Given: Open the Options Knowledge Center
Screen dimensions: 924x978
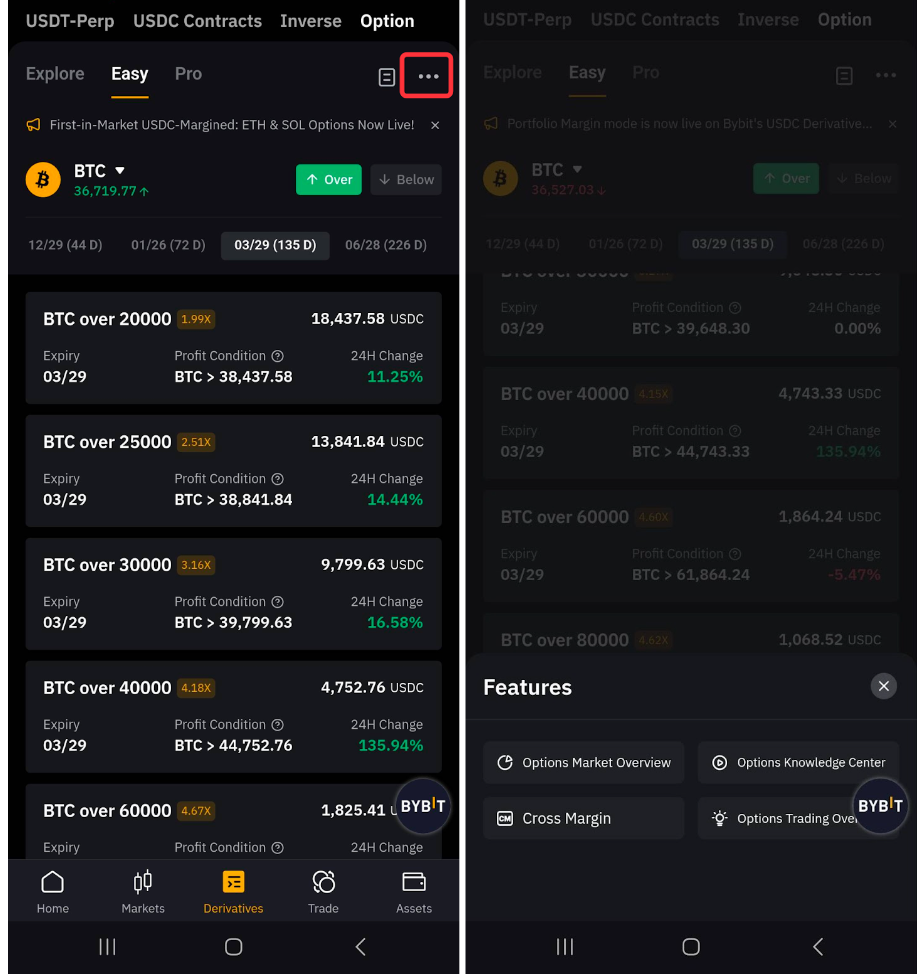Looking at the screenshot, I should (x=798, y=762).
